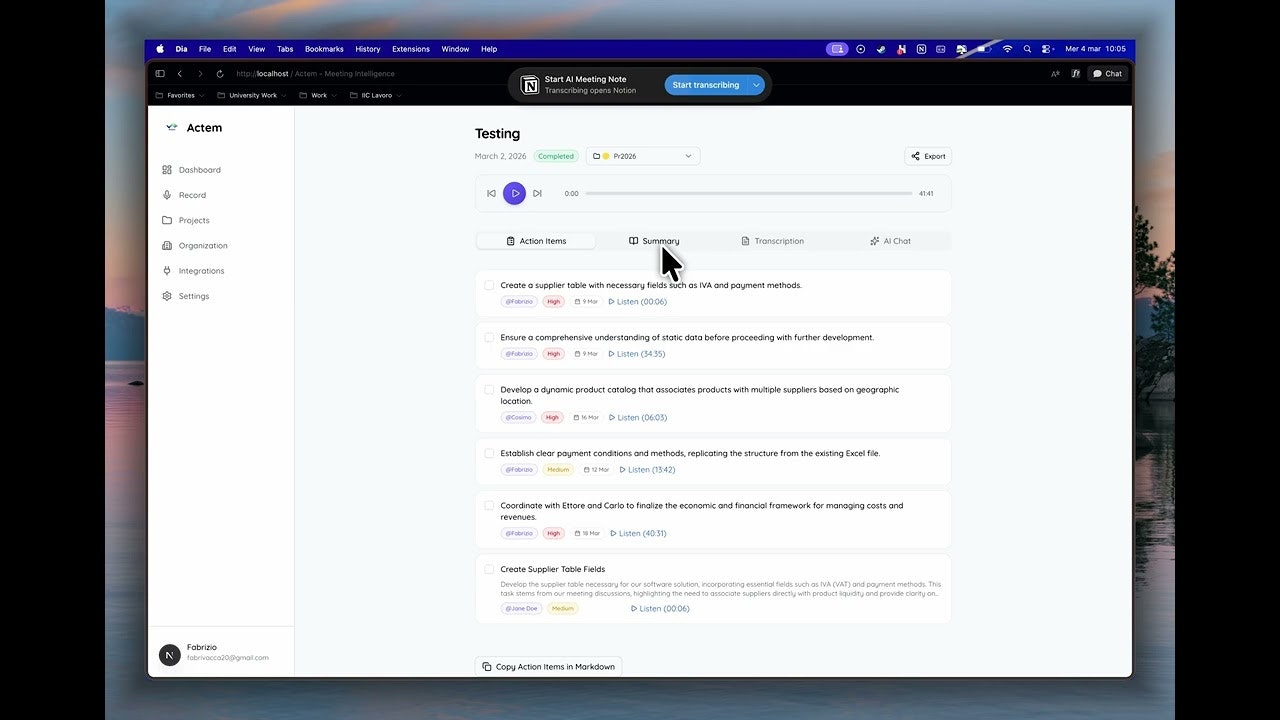Screen dimensions: 1280x720
Task: Toggle the browser sidebar panel icon
Action: [x=160, y=73]
